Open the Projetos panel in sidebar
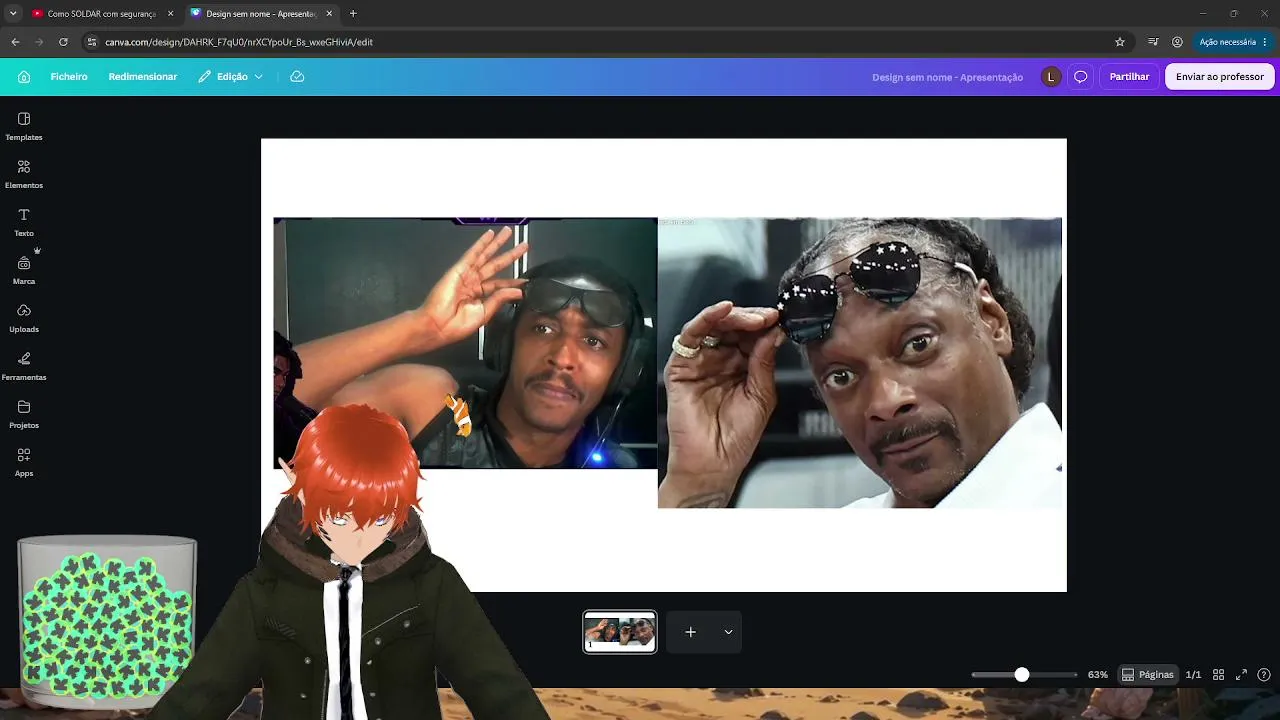This screenshot has height=720, width=1280. (24, 414)
